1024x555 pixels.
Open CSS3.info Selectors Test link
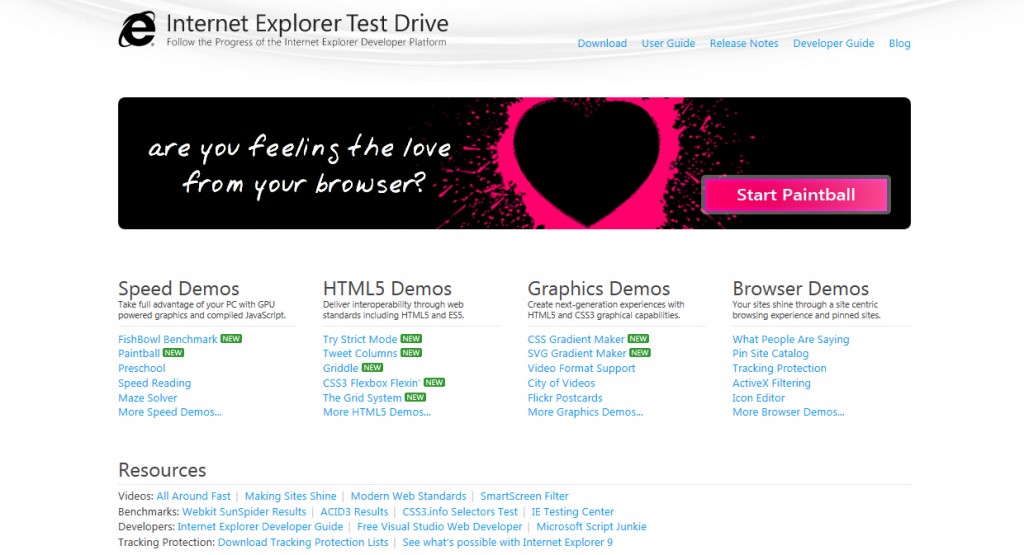[460, 512]
